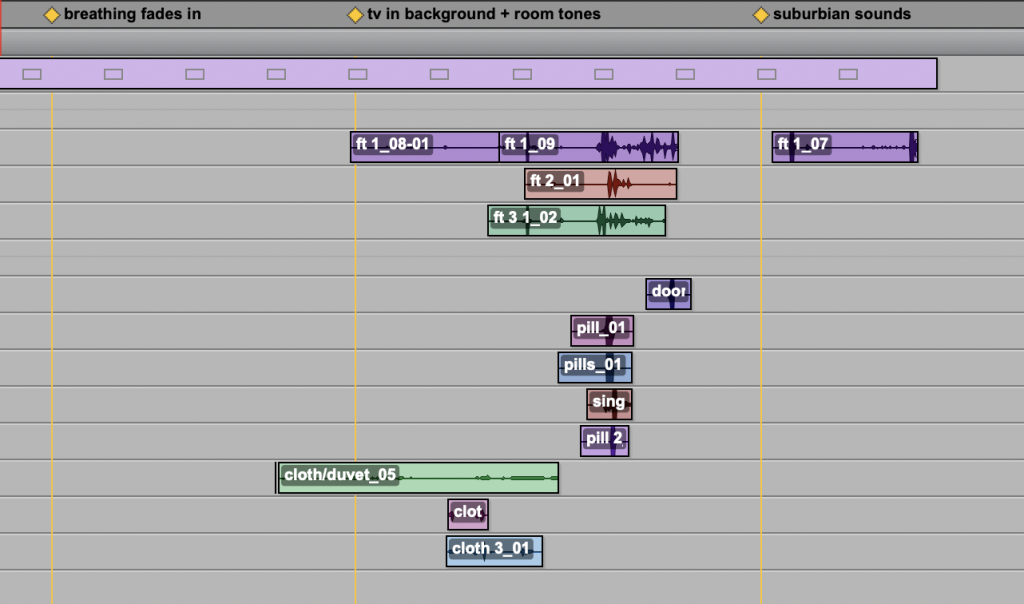The width and height of the screenshot is (1024, 604).
Task: Select the ft 1_09 audio clip
Action: click(x=589, y=147)
